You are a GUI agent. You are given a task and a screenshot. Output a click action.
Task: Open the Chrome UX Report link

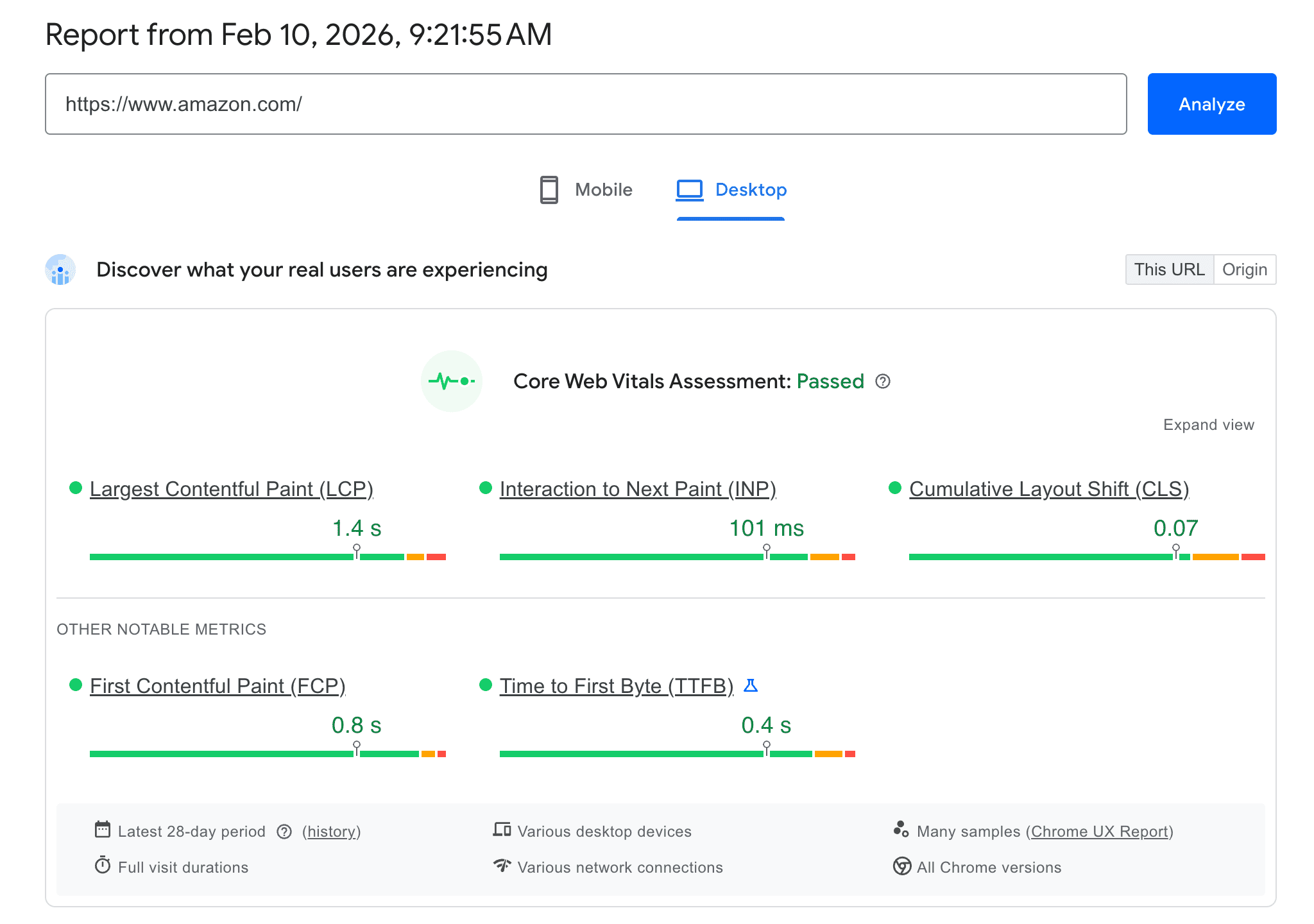pos(1100,831)
